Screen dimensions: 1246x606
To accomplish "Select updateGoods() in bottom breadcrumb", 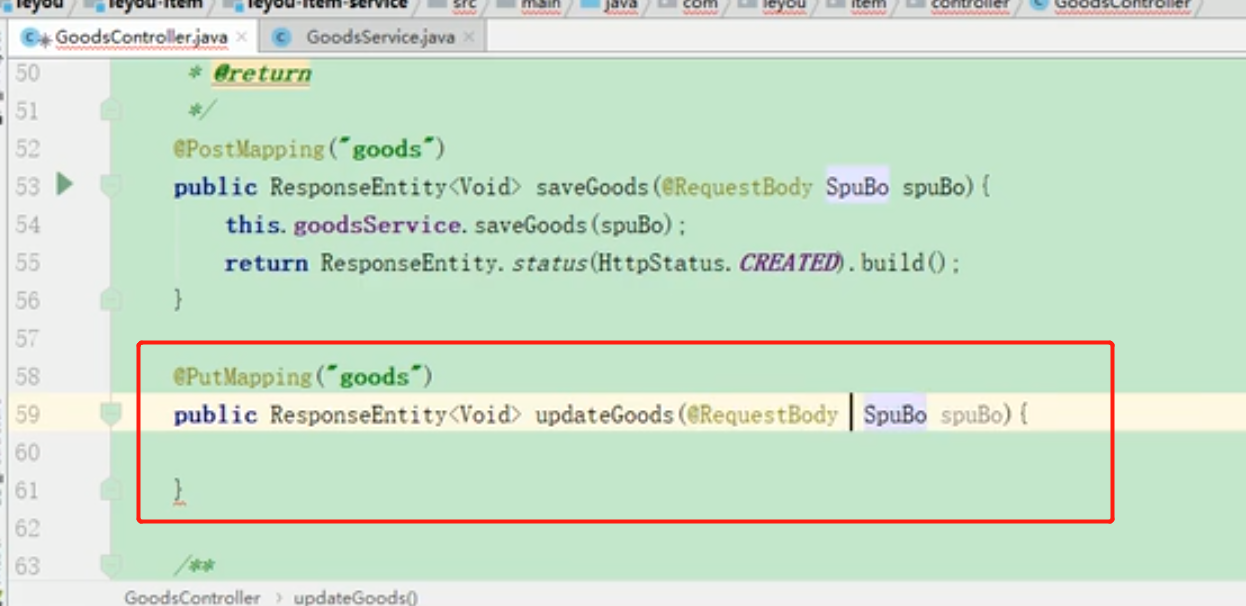I will [355, 597].
